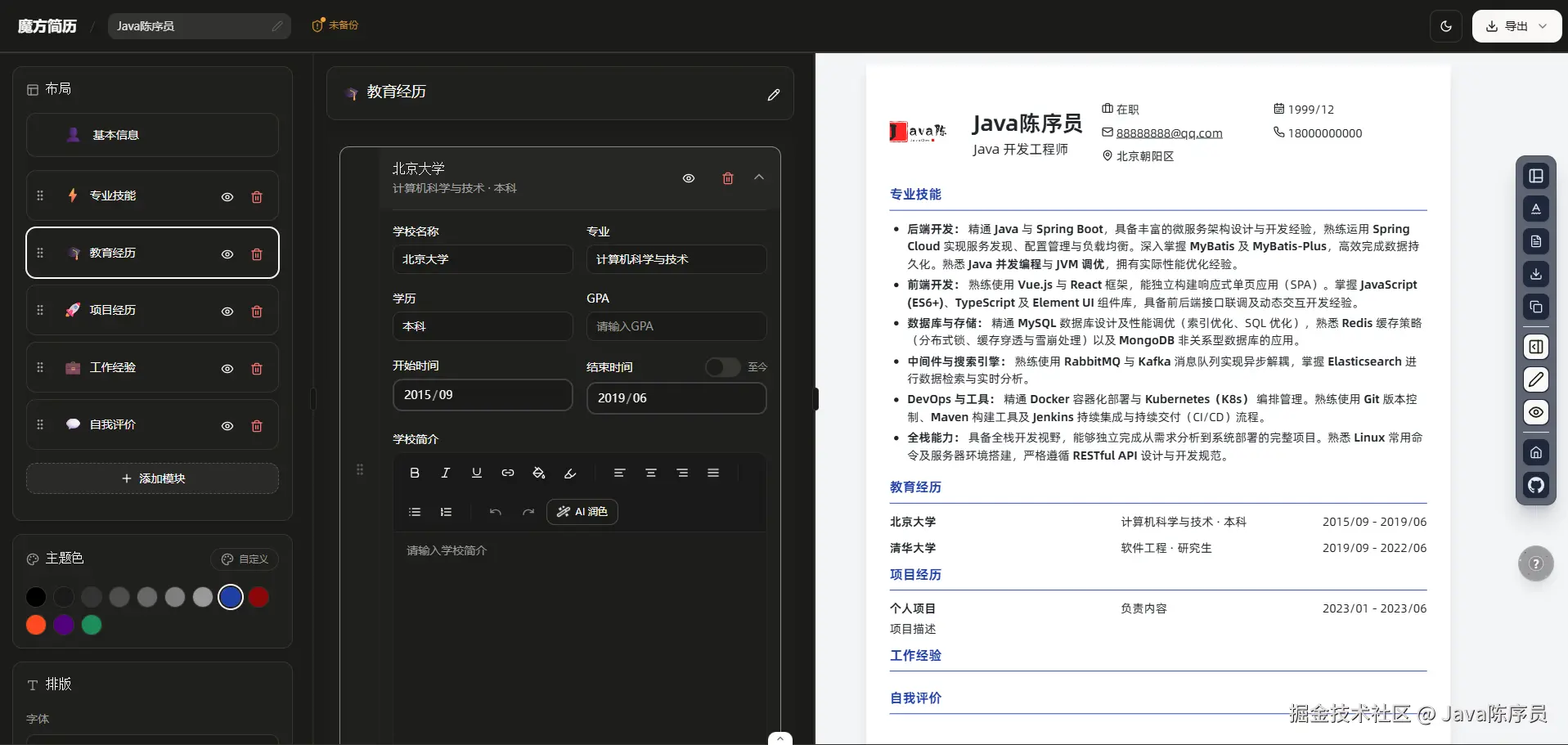Open the GitHub link icon
1568x745 pixels.
1536,485
